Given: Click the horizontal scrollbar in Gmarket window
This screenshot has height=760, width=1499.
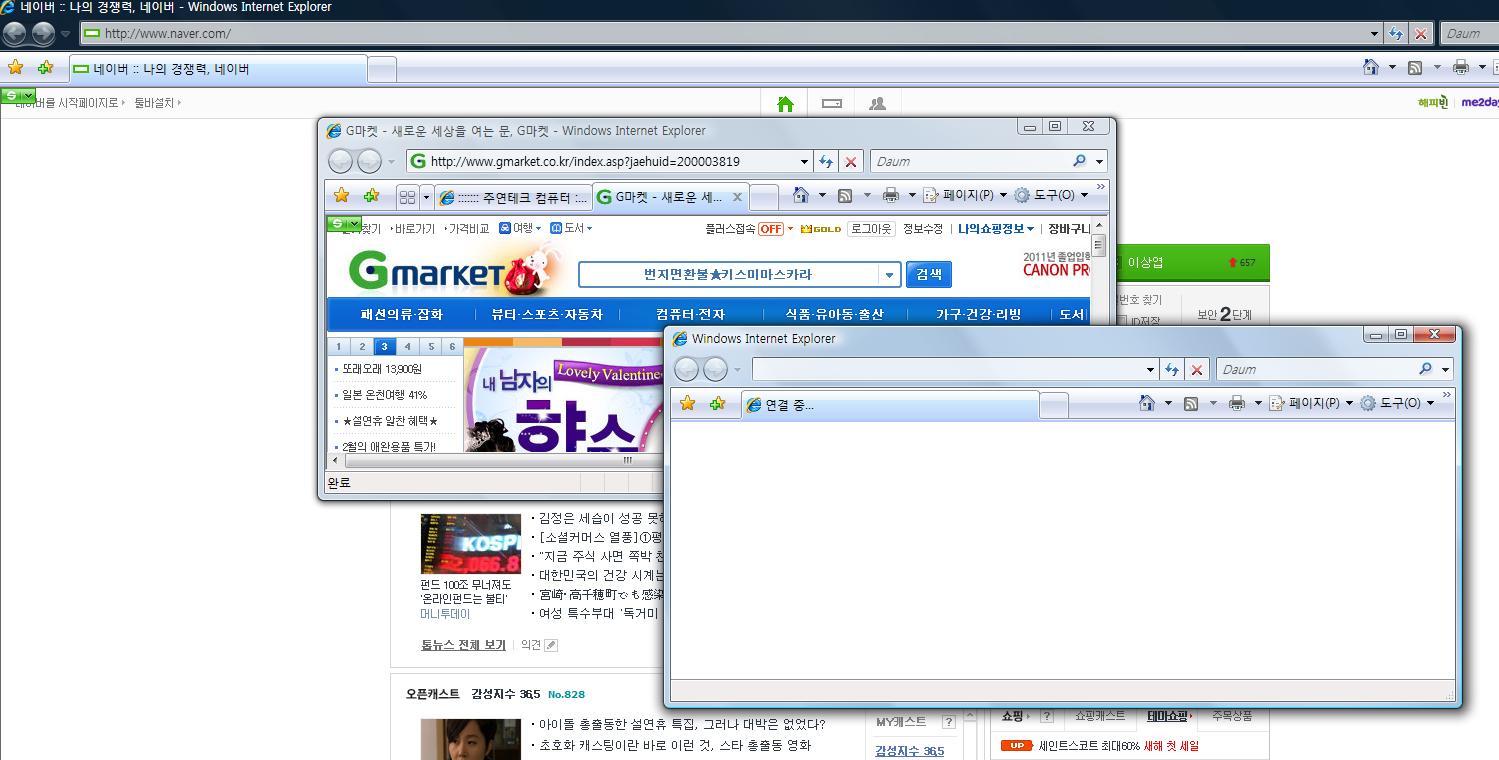Looking at the screenshot, I should pos(628,461).
